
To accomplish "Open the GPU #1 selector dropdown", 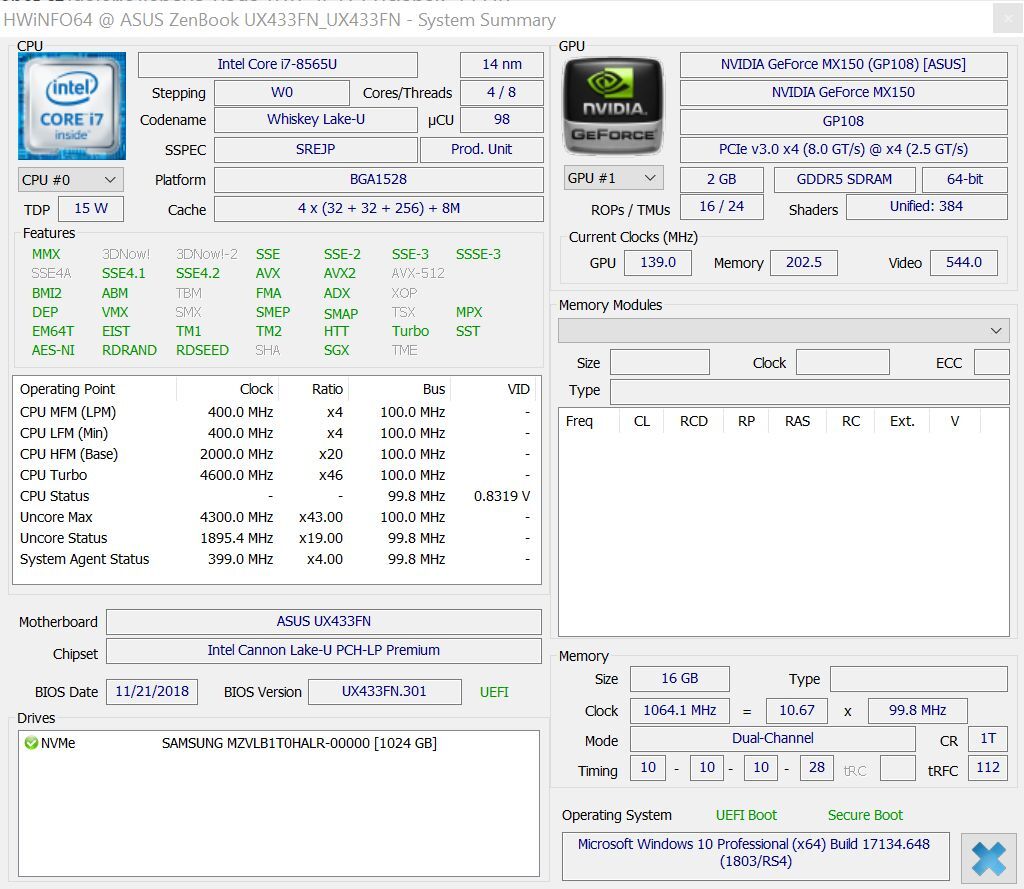I will 613,177.
